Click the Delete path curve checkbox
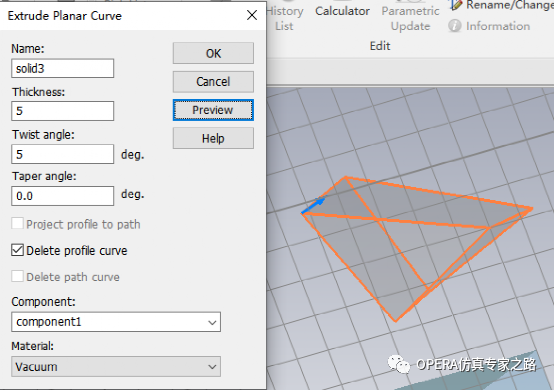 [18, 276]
